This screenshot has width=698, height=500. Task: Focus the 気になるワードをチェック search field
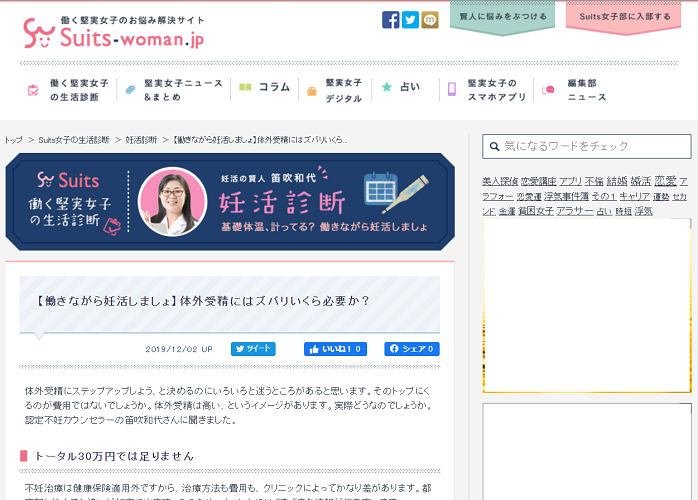587,146
